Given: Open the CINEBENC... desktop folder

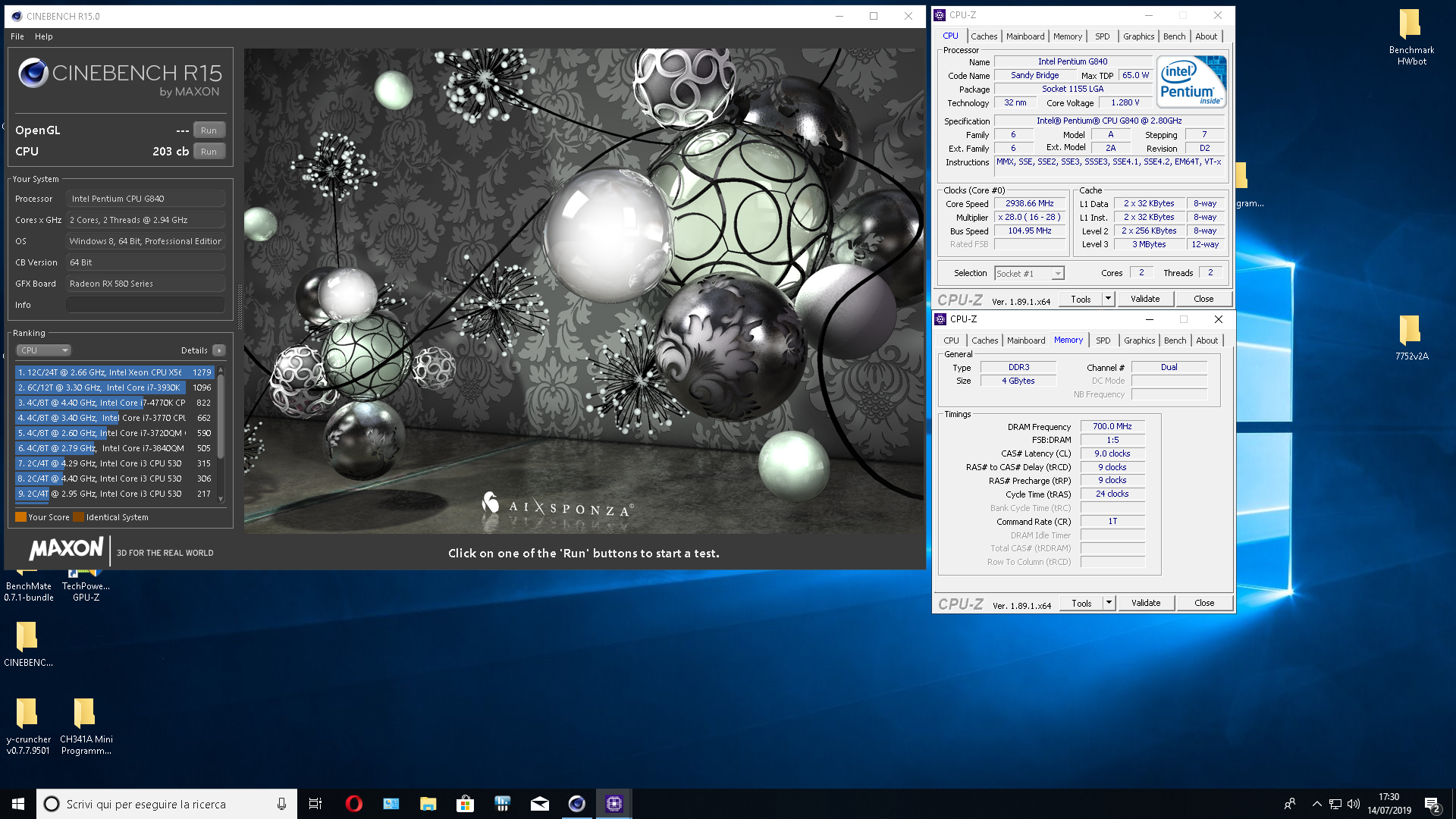Looking at the screenshot, I should coord(28,643).
